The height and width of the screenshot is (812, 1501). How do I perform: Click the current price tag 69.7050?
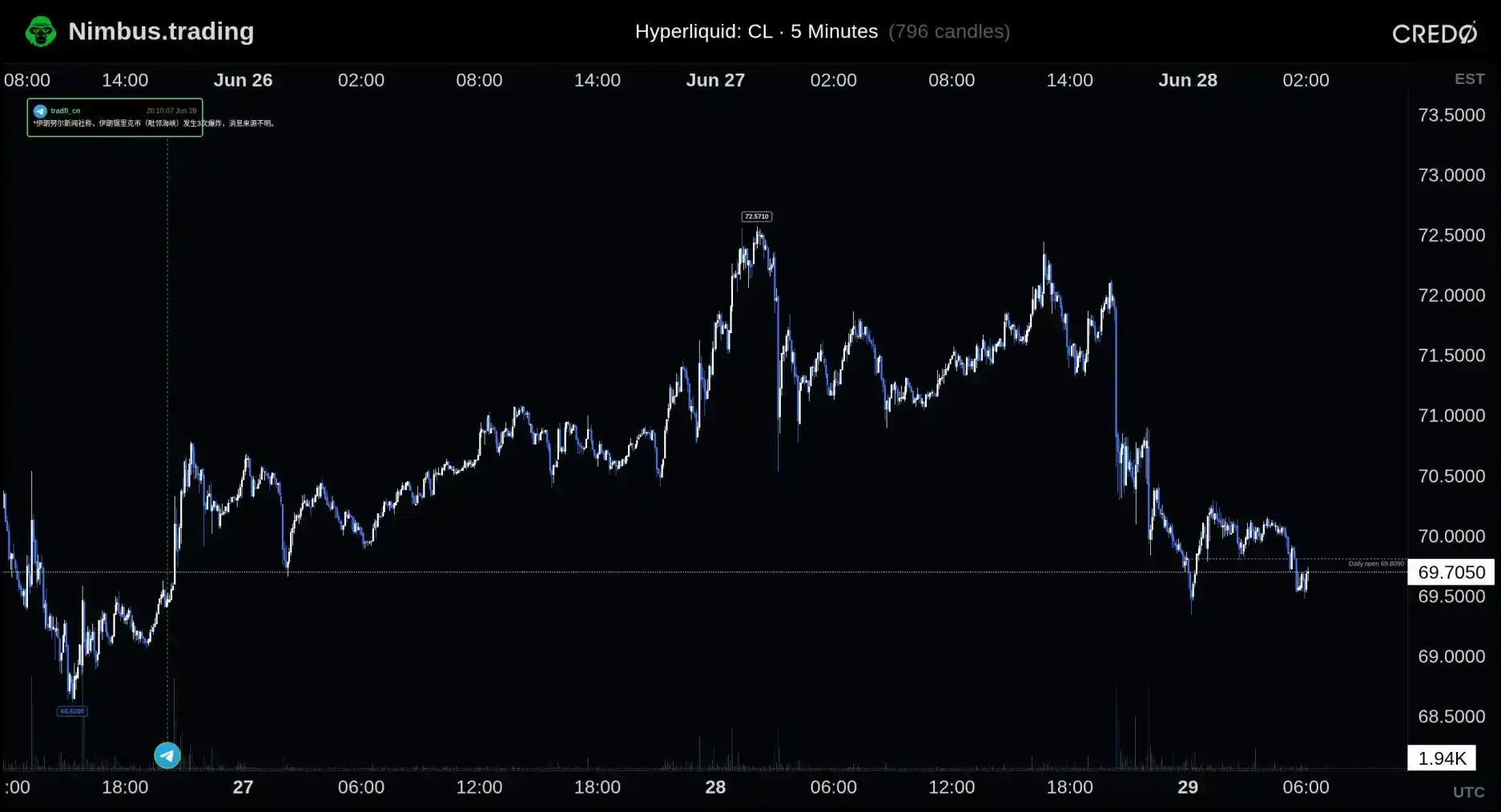pos(1451,572)
